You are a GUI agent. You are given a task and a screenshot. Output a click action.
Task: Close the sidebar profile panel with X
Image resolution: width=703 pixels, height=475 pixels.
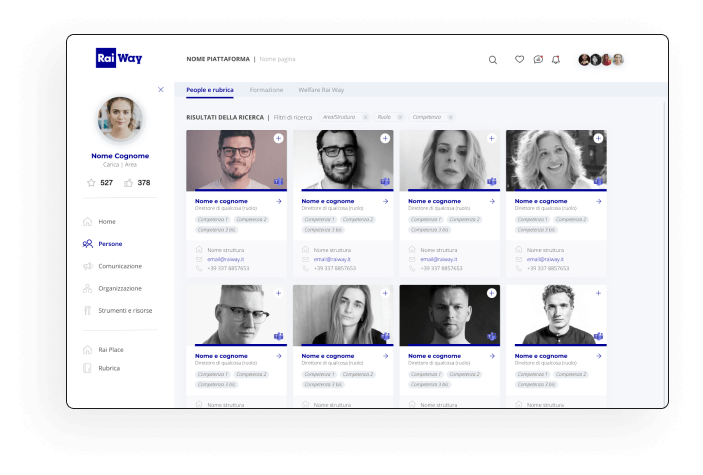point(161,89)
